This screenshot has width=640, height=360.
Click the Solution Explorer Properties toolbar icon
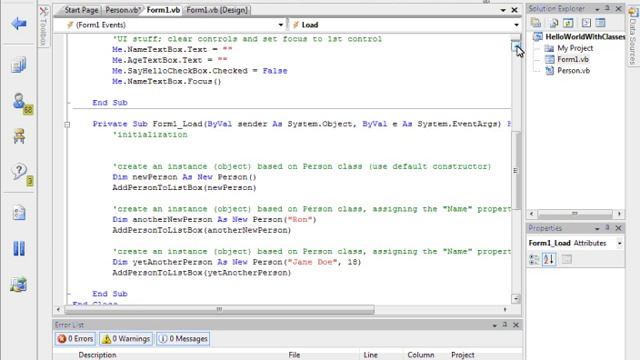pyautogui.click(x=536, y=23)
